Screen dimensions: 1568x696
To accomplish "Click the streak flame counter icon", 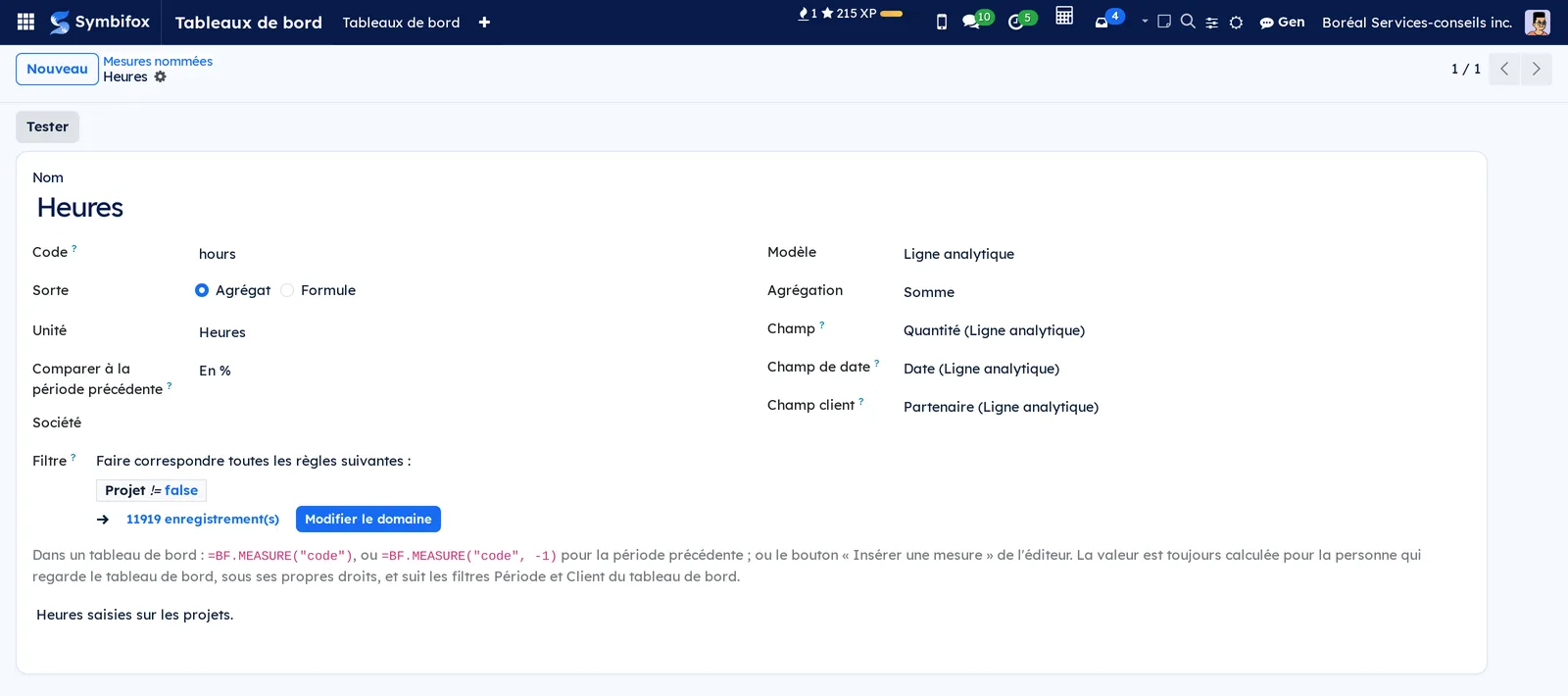I will (807, 14).
